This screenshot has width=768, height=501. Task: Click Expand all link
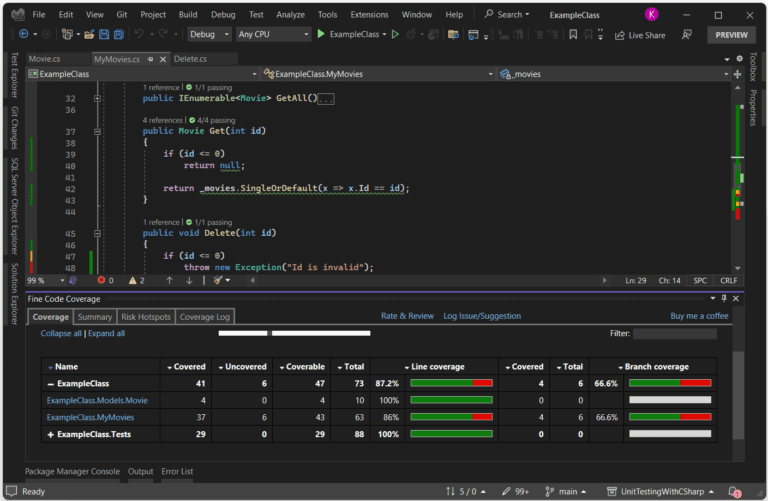(x=106, y=334)
